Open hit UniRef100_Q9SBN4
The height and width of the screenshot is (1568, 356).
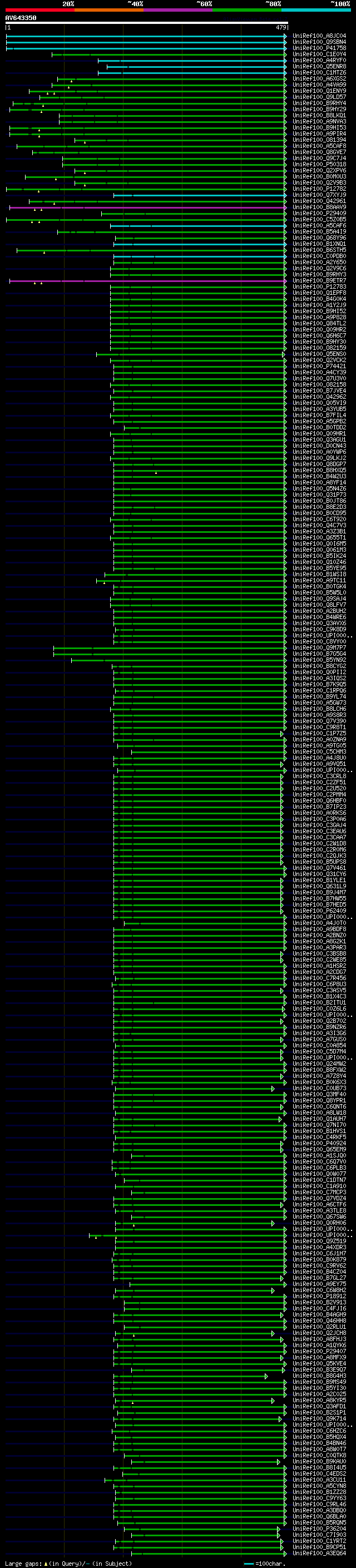[319, 42]
